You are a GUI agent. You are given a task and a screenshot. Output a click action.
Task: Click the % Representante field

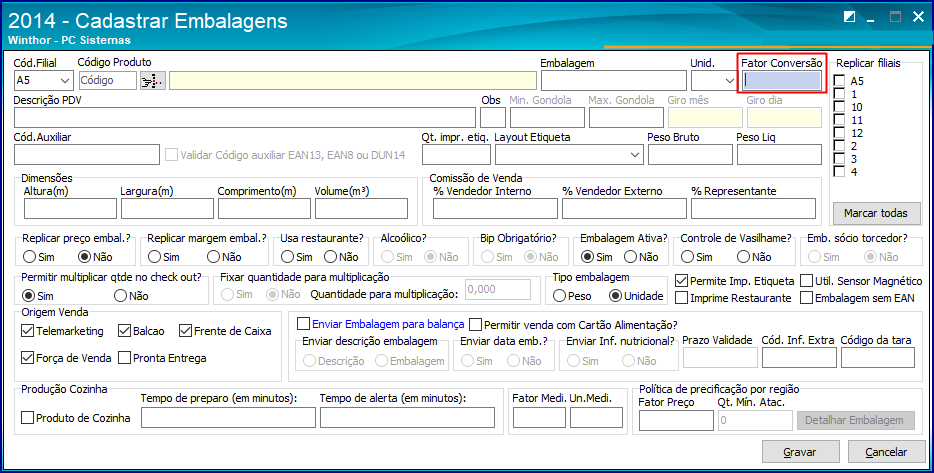(x=754, y=209)
